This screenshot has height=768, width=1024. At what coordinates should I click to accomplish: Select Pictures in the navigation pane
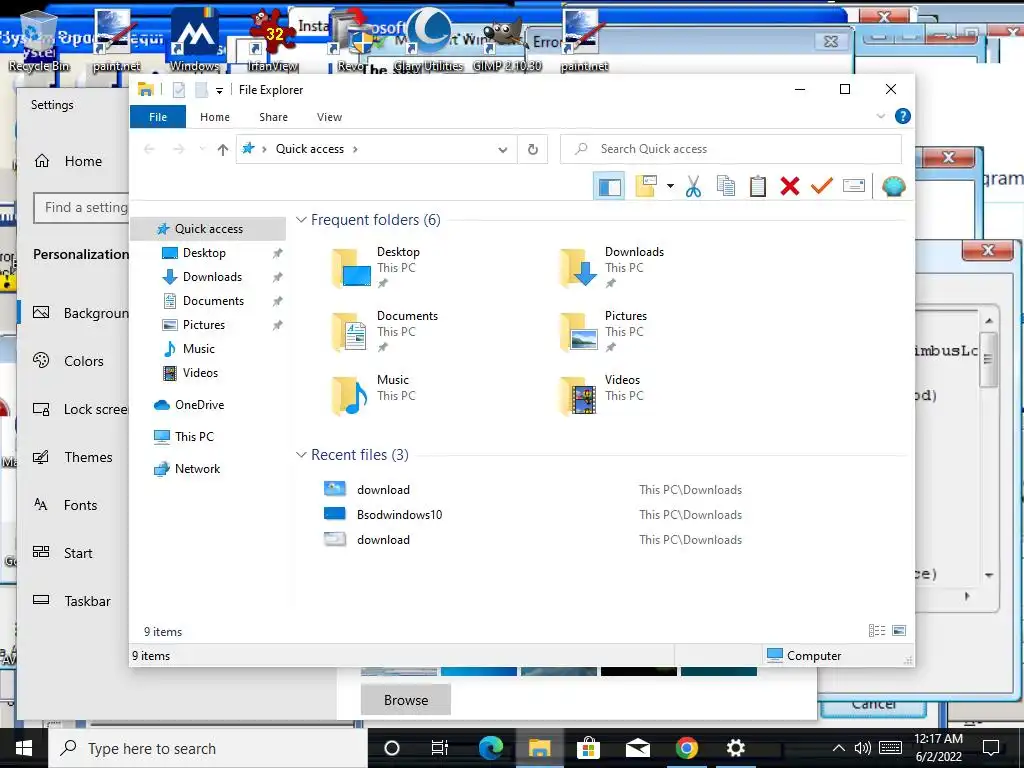pos(203,325)
